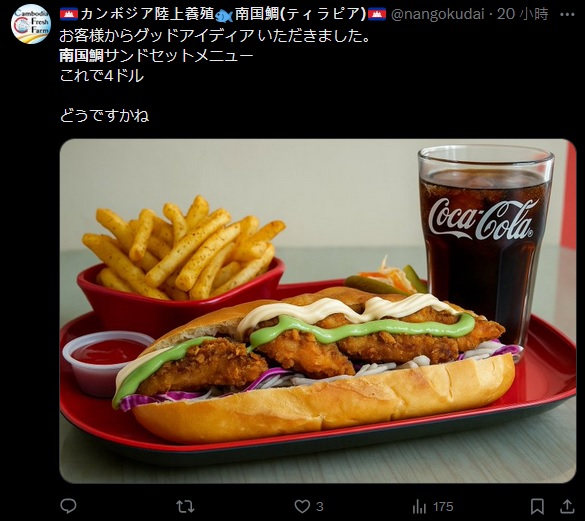The width and height of the screenshot is (585, 521).
Task: Open the sandwich set photo
Action: (318, 311)
